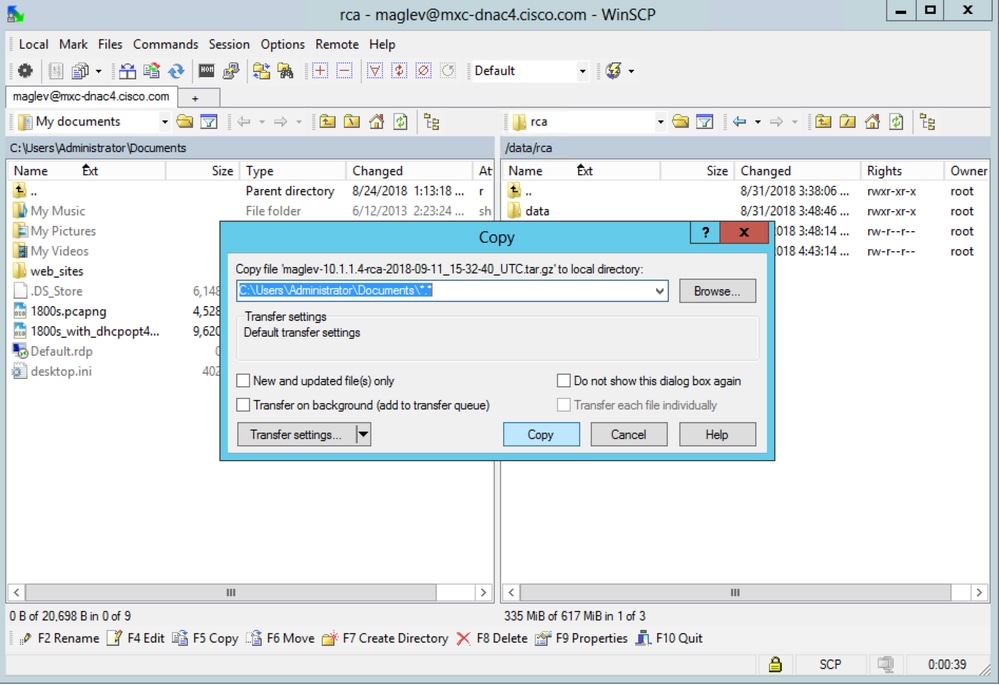Click Help button in Copy dialog

tap(717, 435)
